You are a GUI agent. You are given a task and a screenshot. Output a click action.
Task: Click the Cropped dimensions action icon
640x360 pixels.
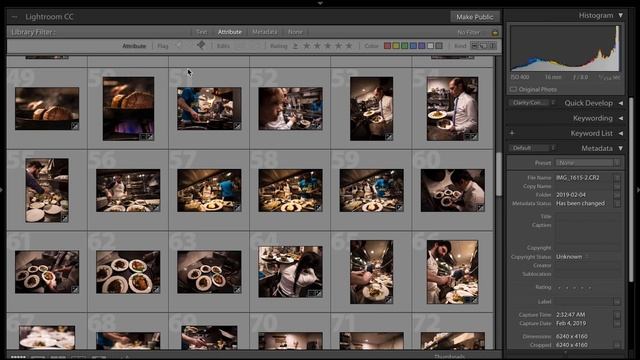click(x=617, y=345)
